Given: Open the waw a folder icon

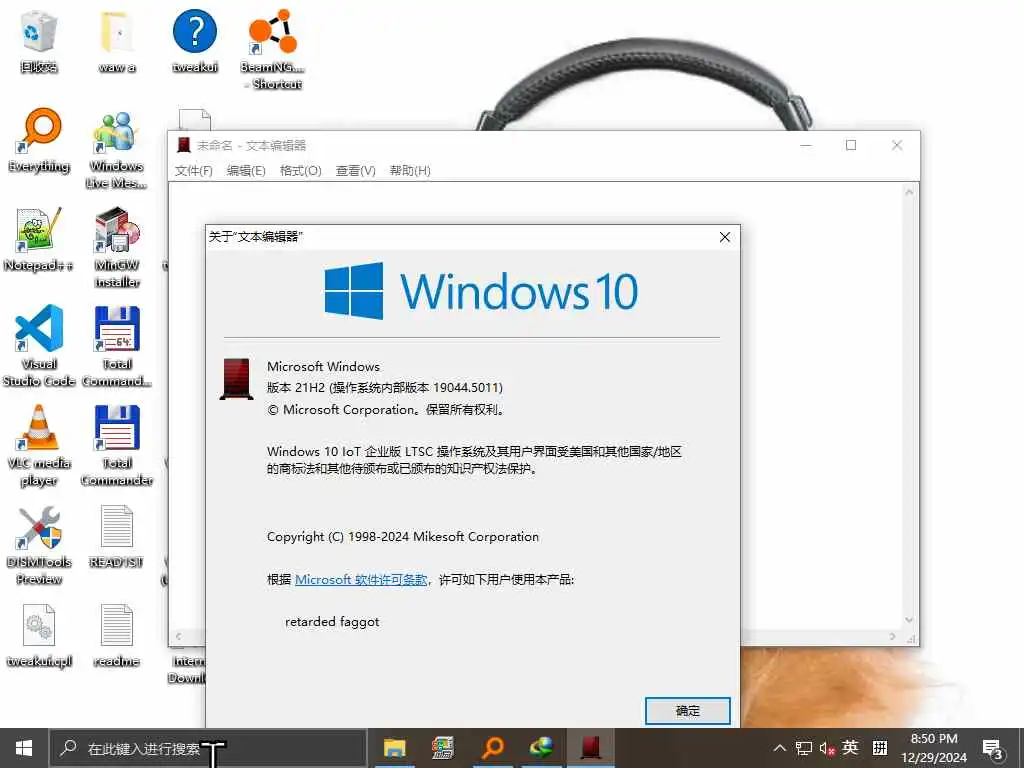Looking at the screenshot, I should point(117,42).
